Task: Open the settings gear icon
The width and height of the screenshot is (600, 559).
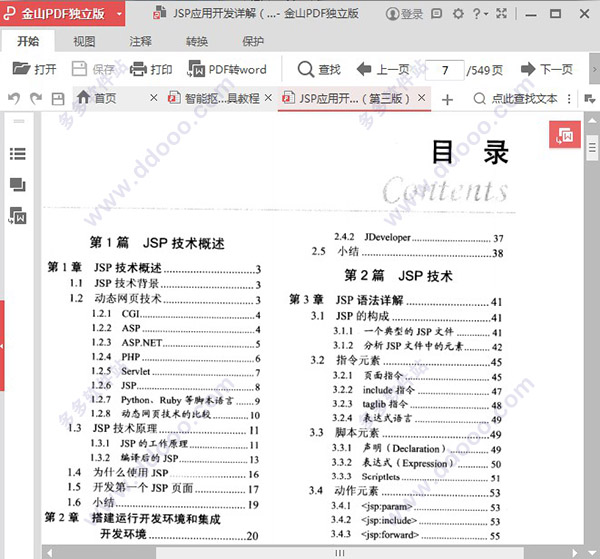Action: click(458, 14)
